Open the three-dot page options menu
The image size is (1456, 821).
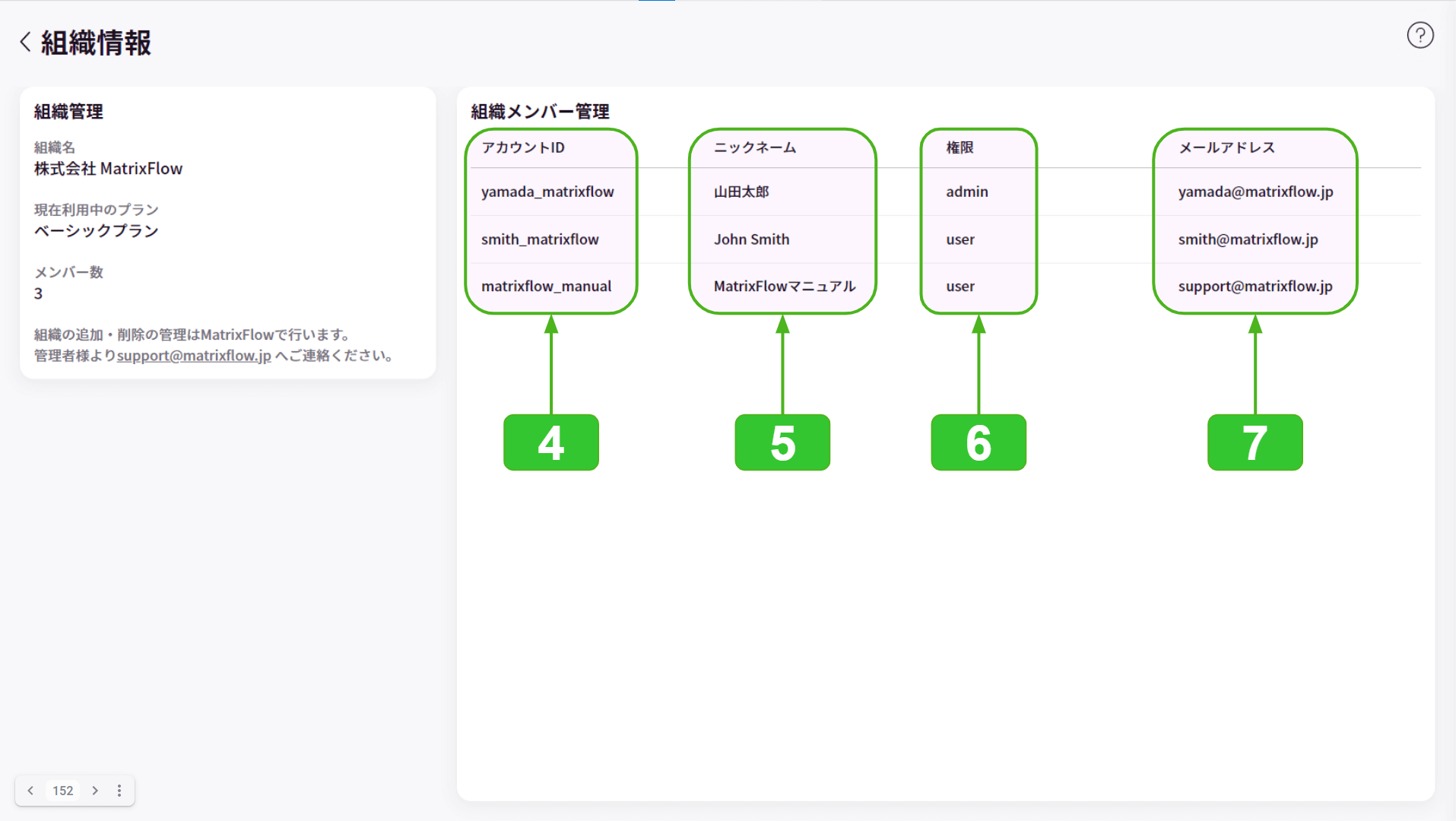(x=119, y=791)
